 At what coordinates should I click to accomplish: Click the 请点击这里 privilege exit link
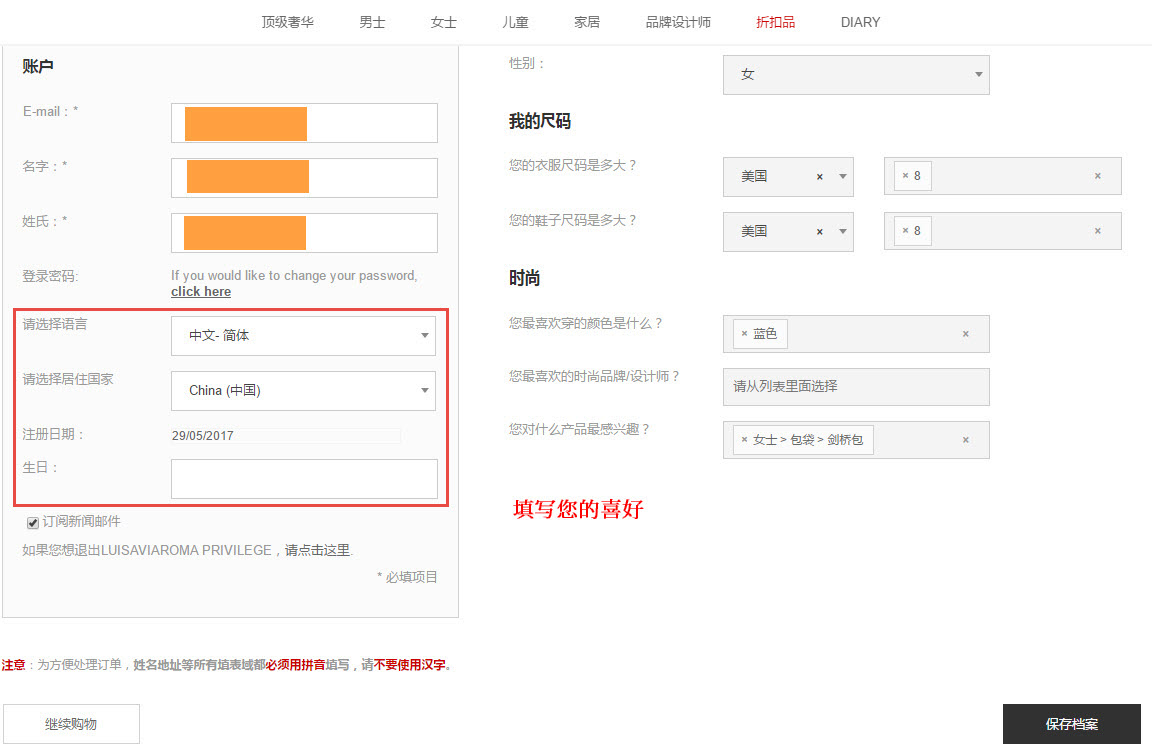[x=317, y=550]
